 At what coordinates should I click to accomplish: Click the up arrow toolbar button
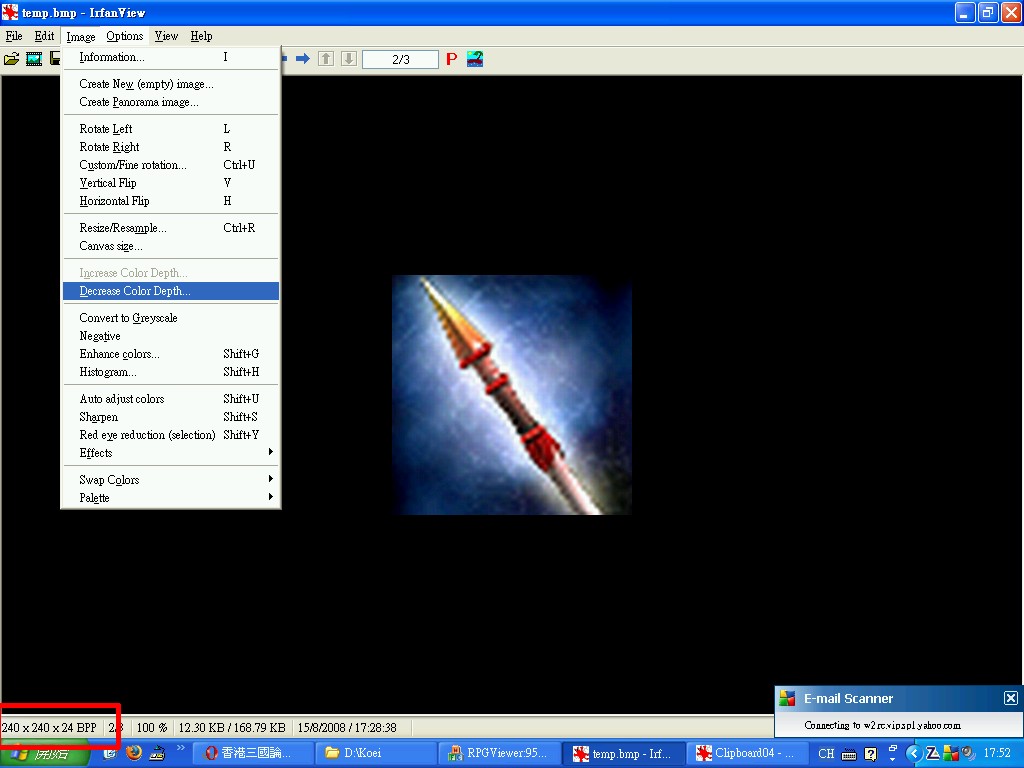pyautogui.click(x=326, y=59)
